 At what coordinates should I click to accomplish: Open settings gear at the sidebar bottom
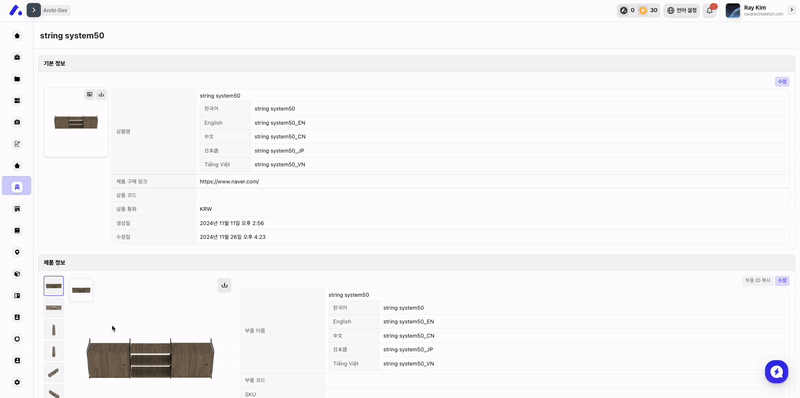coord(17,382)
